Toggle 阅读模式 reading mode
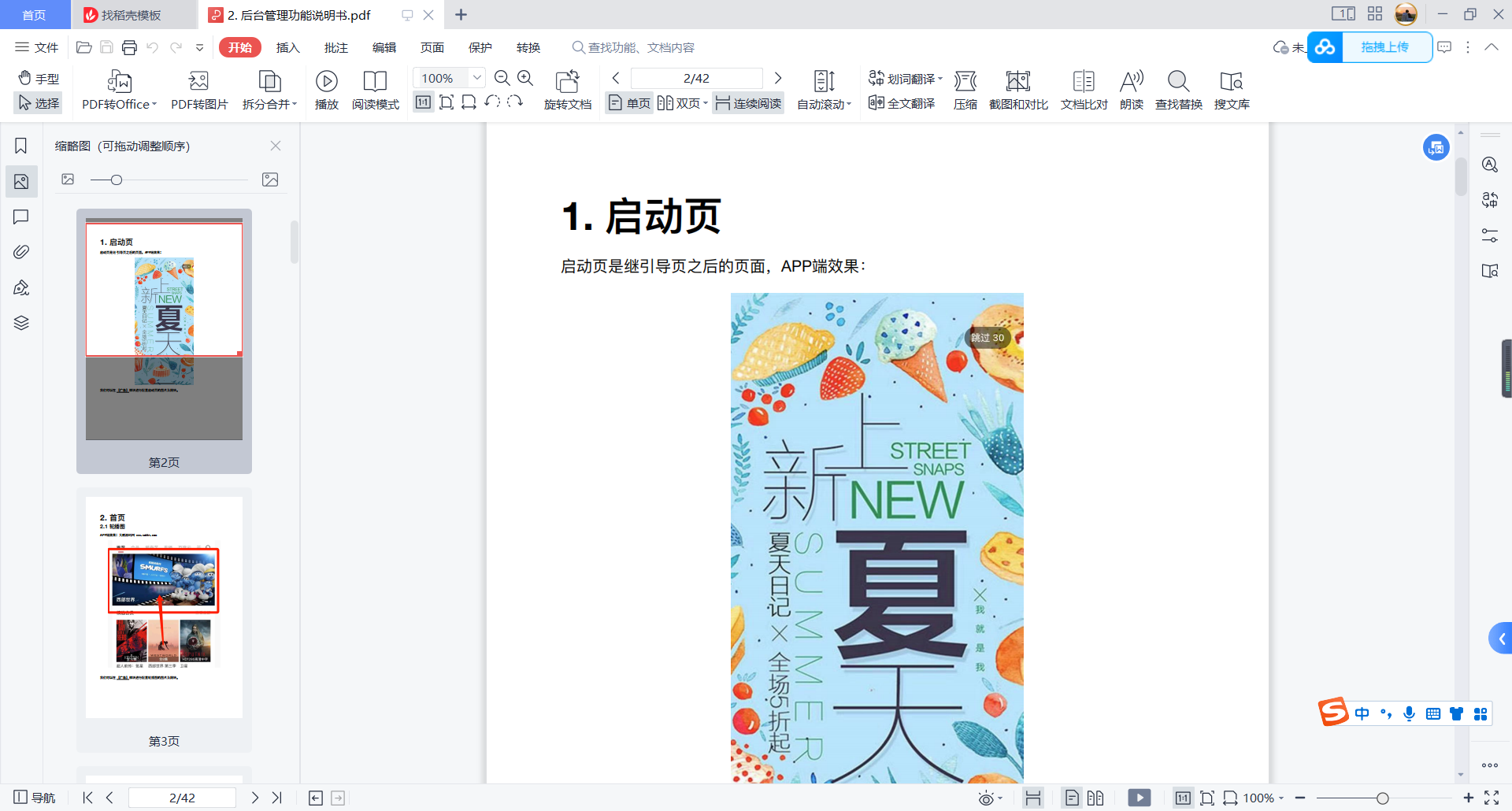This screenshot has width=1512, height=811. [x=376, y=89]
